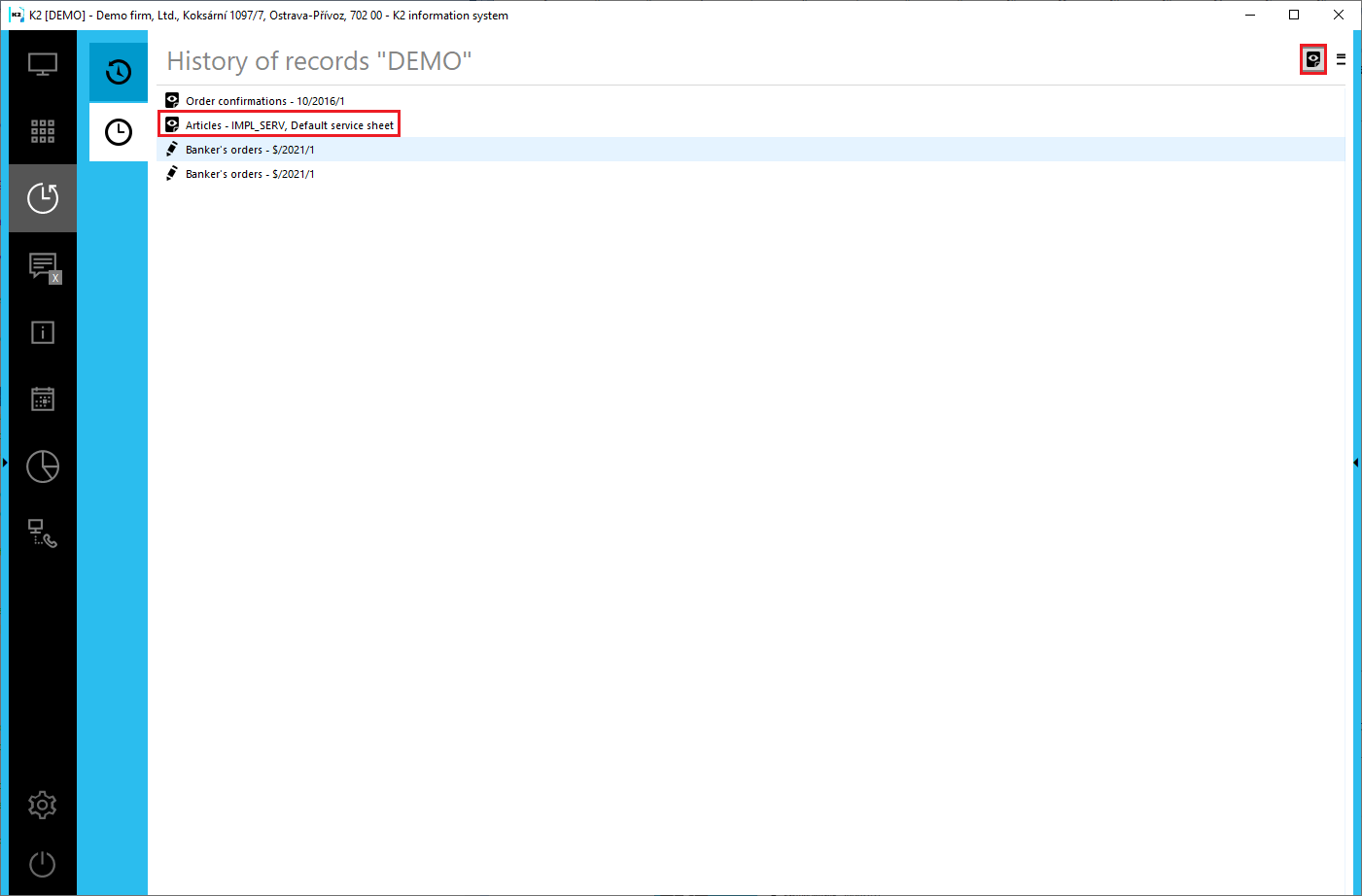The height and width of the screenshot is (896, 1362).
Task: Open the messages chat icon in the sidebar
Action: 44,266
